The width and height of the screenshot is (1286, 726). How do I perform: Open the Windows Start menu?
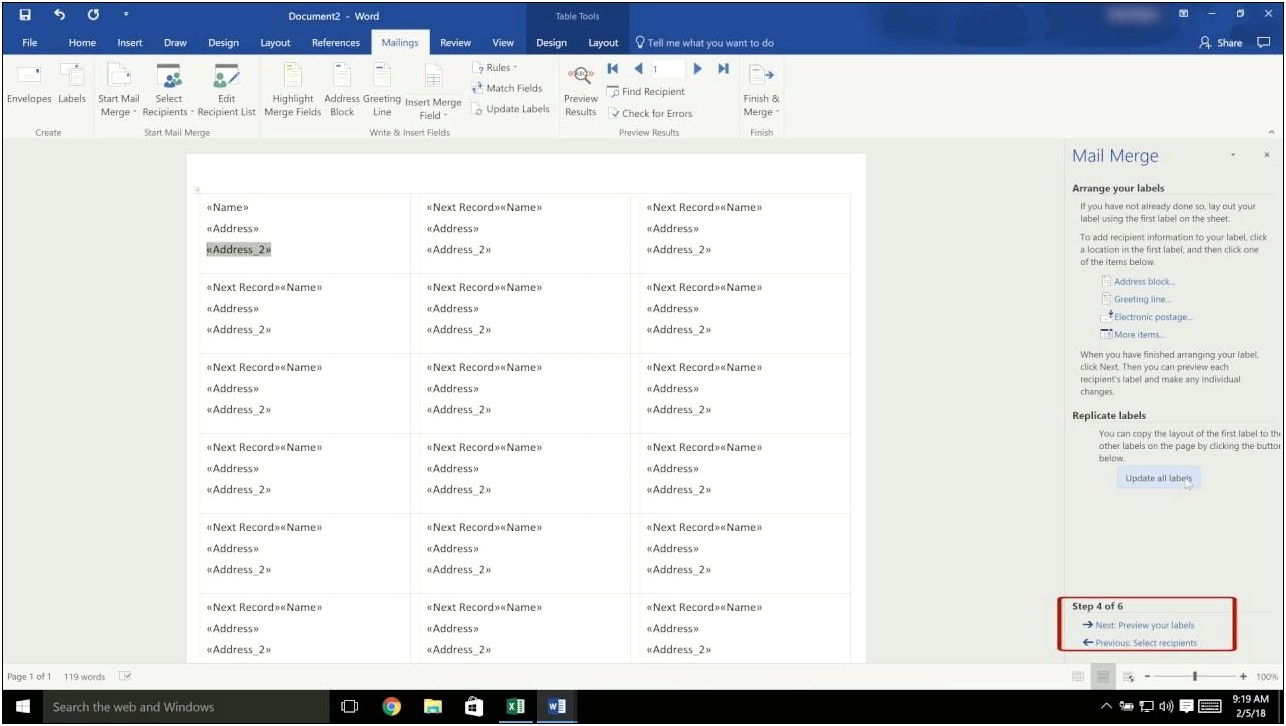click(x=23, y=706)
